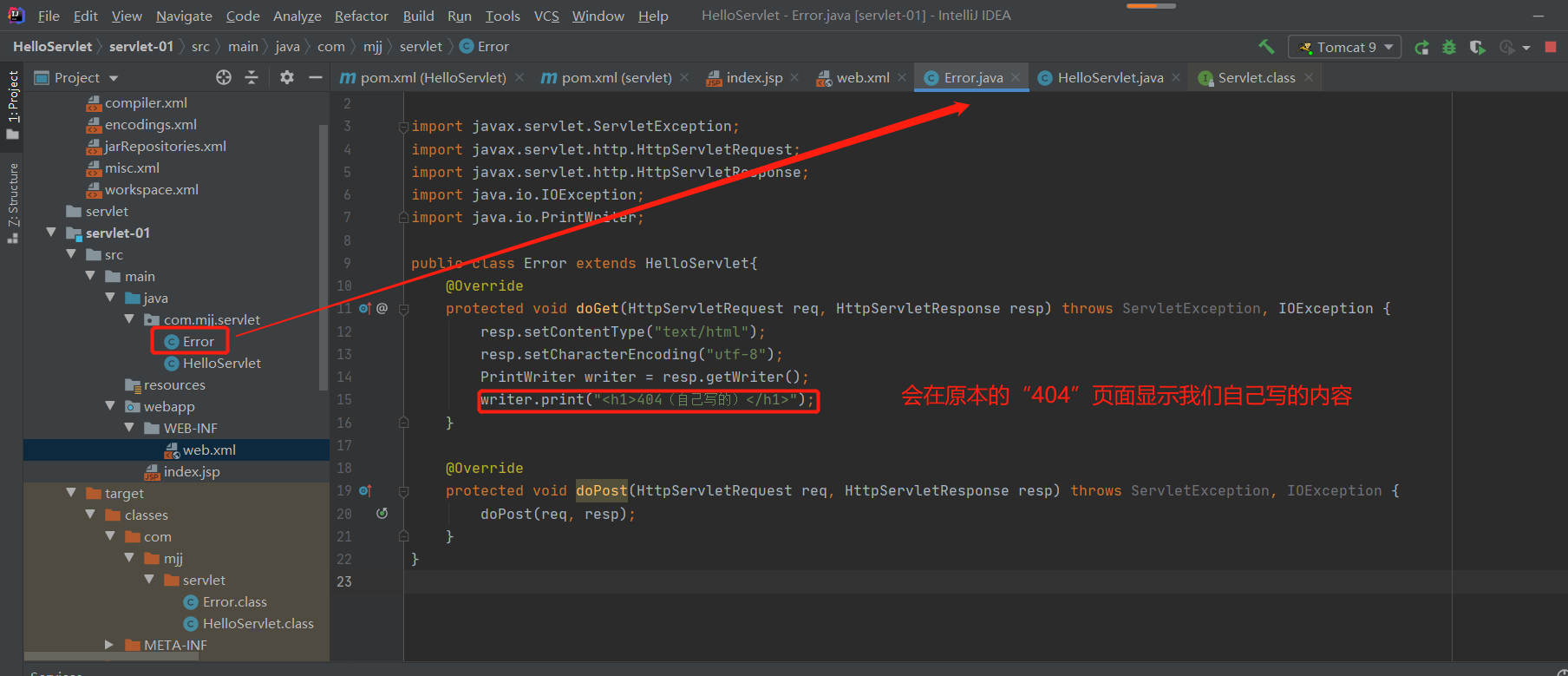Viewport: 1568px width, 676px height.
Task: Click the Project panel vertical scrollbar
Action: pyautogui.click(x=323, y=258)
